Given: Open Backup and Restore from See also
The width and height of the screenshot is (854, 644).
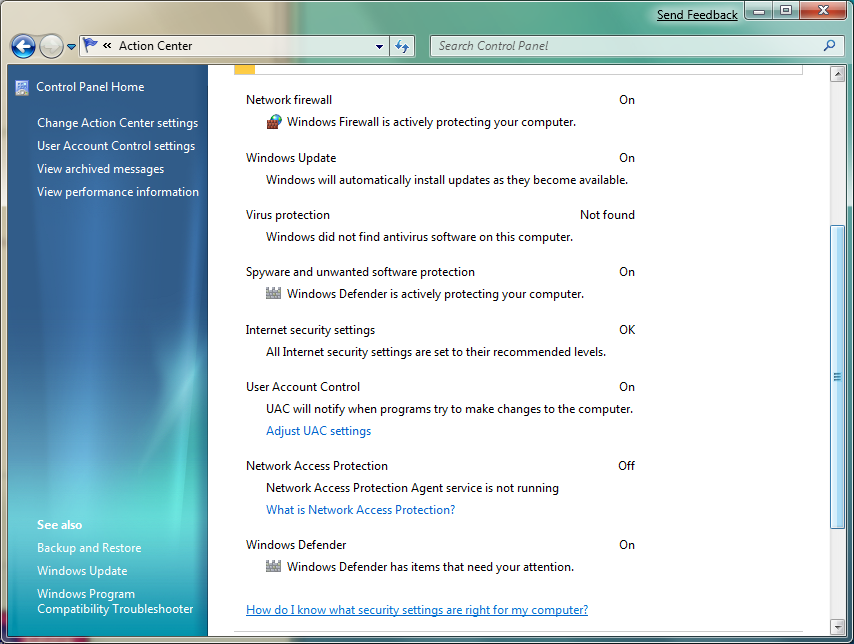Looking at the screenshot, I should [89, 548].
